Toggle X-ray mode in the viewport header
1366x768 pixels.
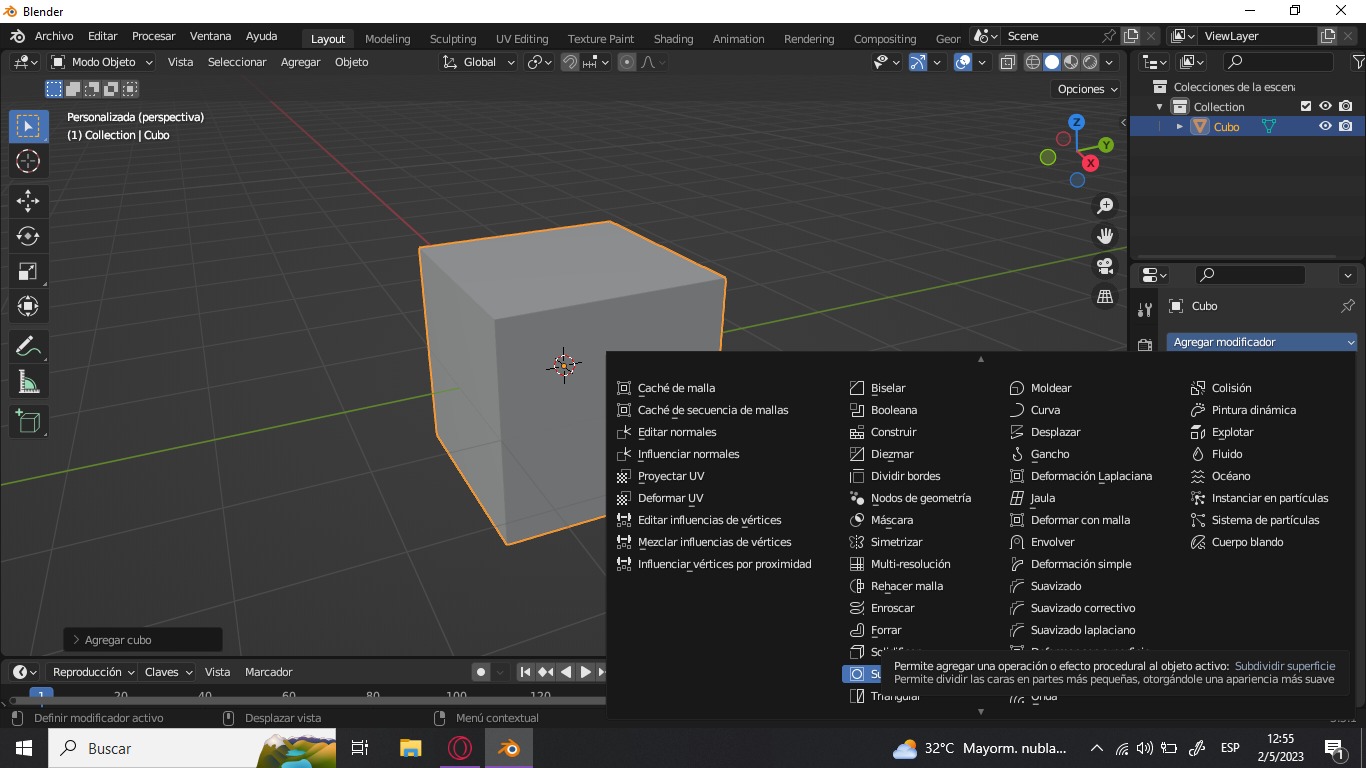1007,62
